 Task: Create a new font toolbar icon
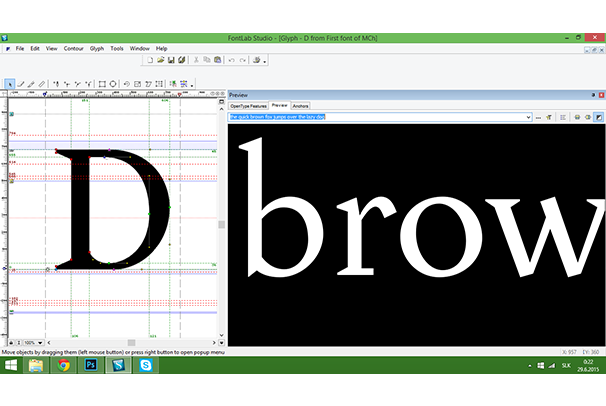tap(149, 60)
